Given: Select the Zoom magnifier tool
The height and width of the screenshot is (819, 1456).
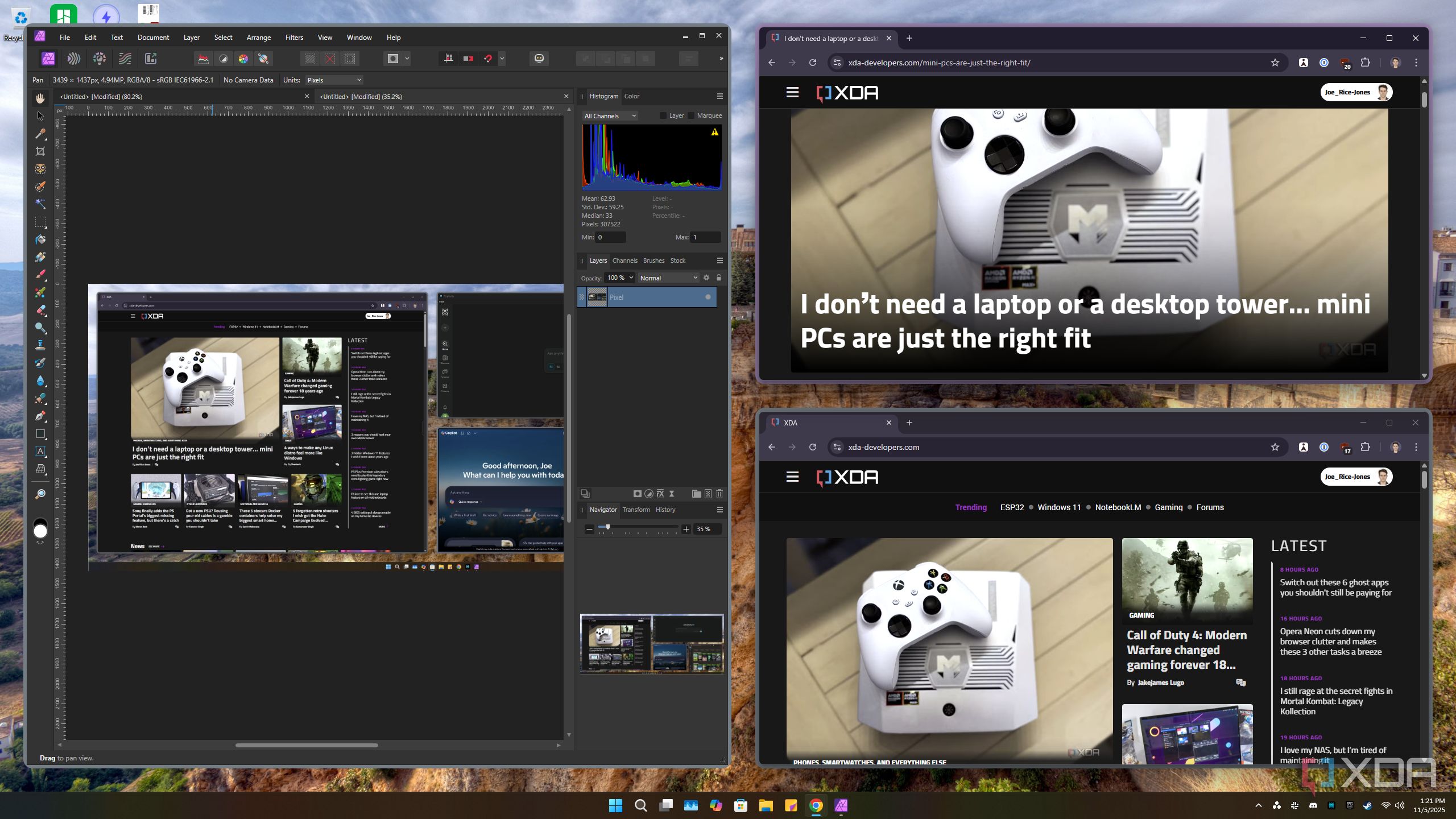Looking at the screenshot, I should click(x=40, y=494).
